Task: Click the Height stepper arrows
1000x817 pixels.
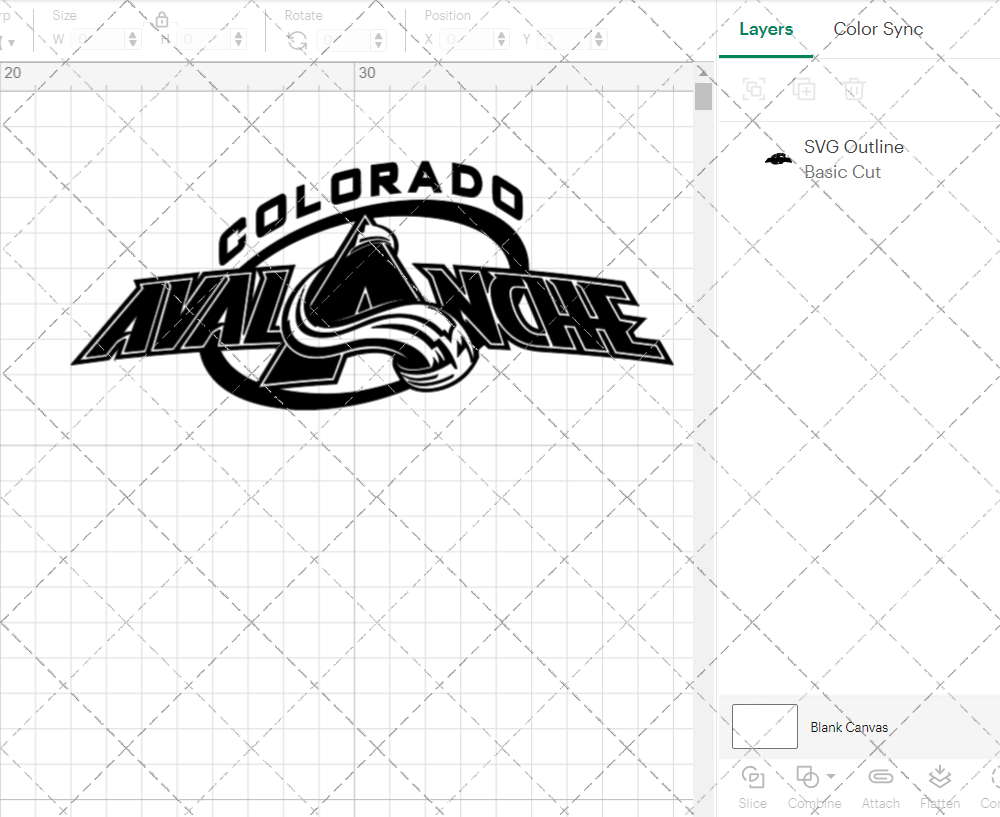Action: [x=239, y=40]
